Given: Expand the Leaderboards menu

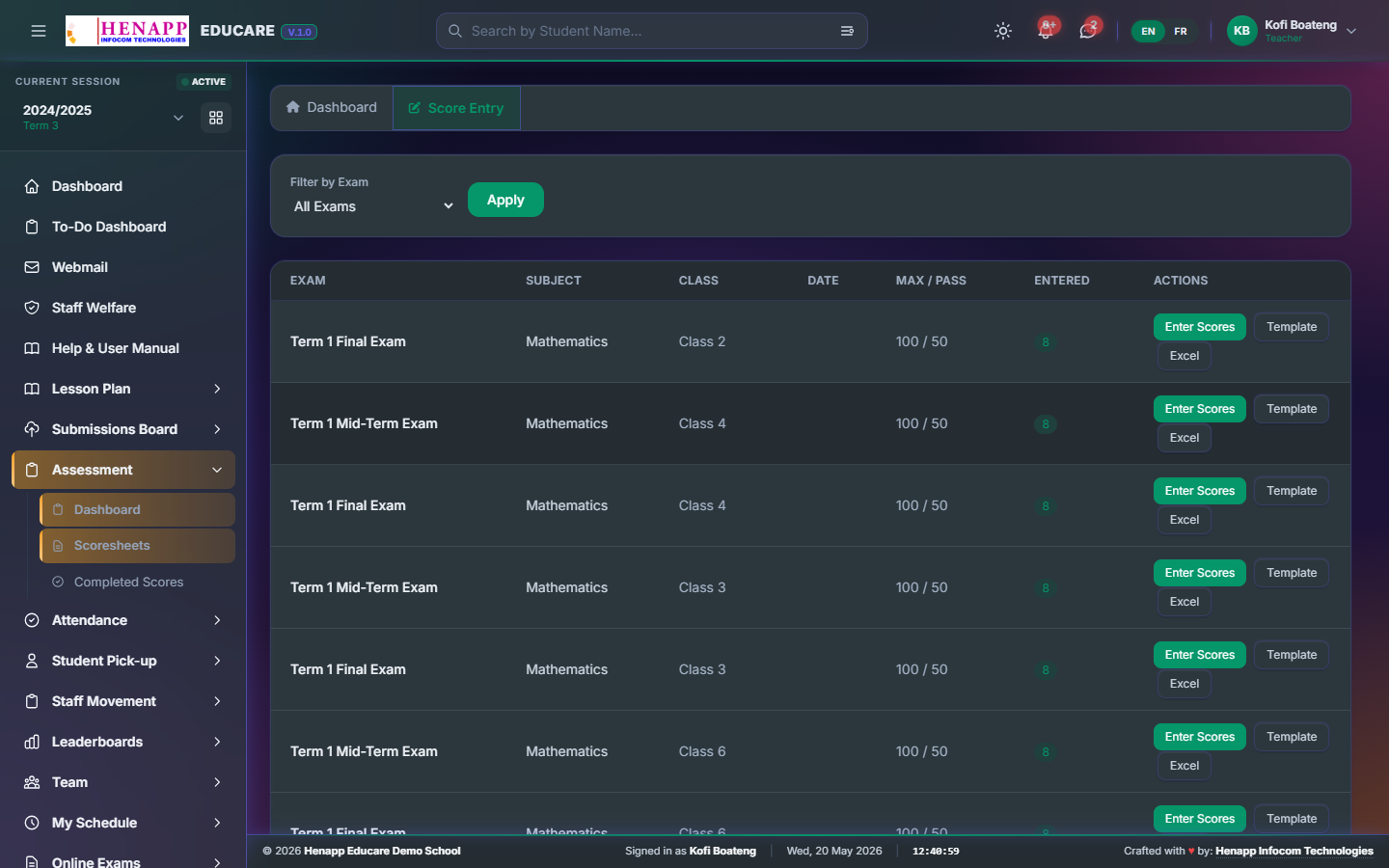Looking at the screenshot, I should point(123,742).
